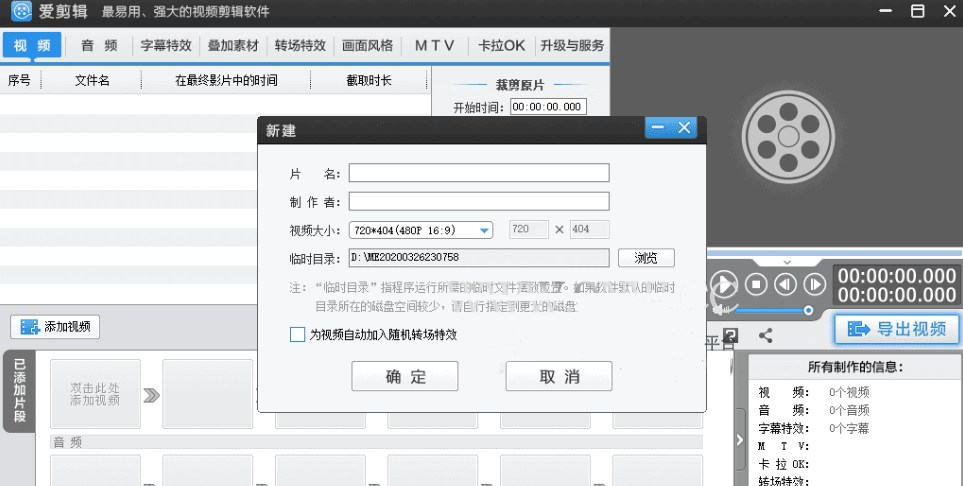Collapse the preview panel with chevron
Viewport: 963px width, 486px height.
(x=787, y=262)
